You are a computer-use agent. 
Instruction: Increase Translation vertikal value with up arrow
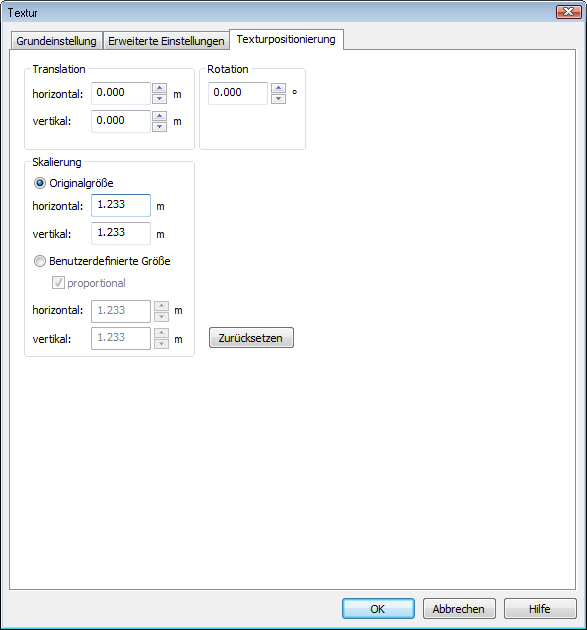tap(160, 117)
